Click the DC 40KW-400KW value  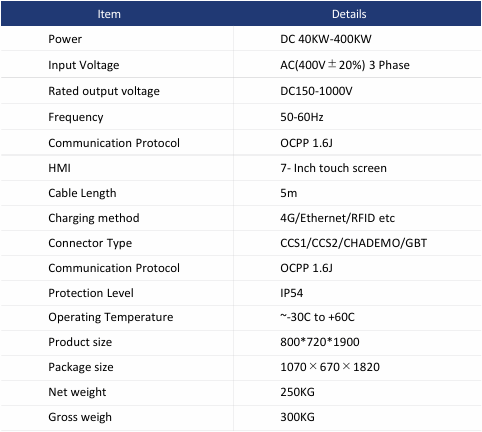coord(326,39)
